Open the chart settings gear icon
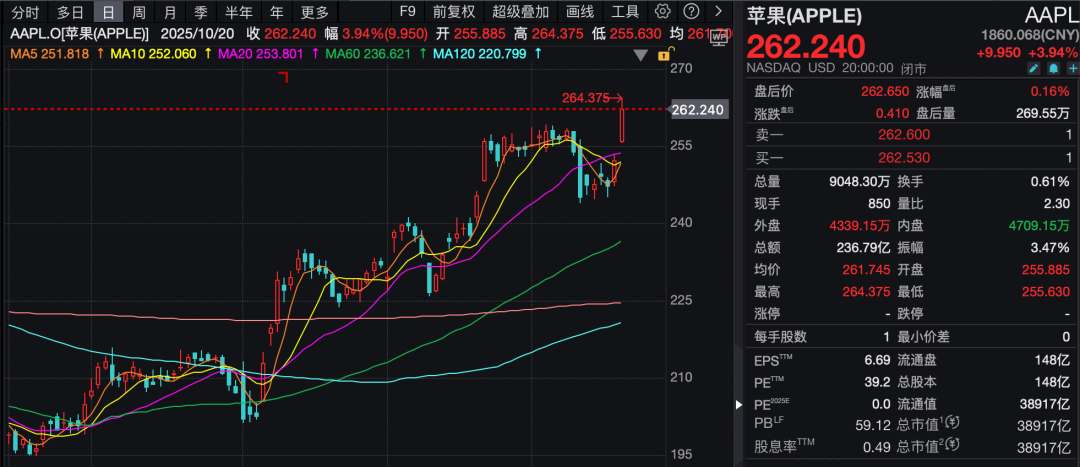This screenshot has height=467, width=1080. [663, 11]
